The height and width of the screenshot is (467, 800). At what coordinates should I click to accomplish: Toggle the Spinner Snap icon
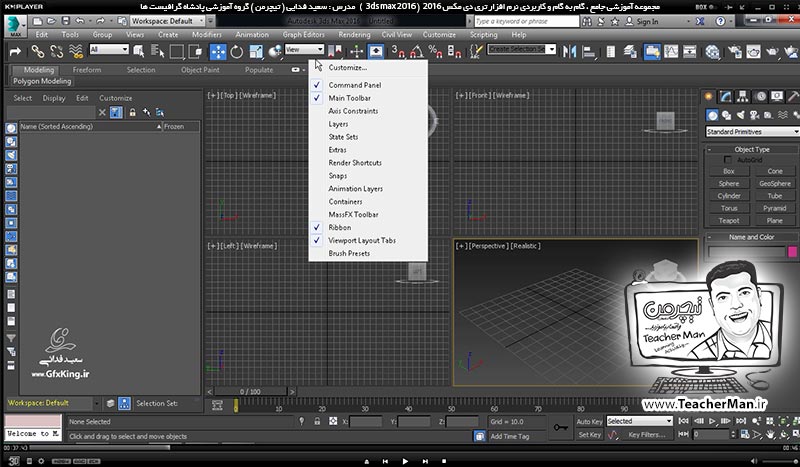[454, 52]
